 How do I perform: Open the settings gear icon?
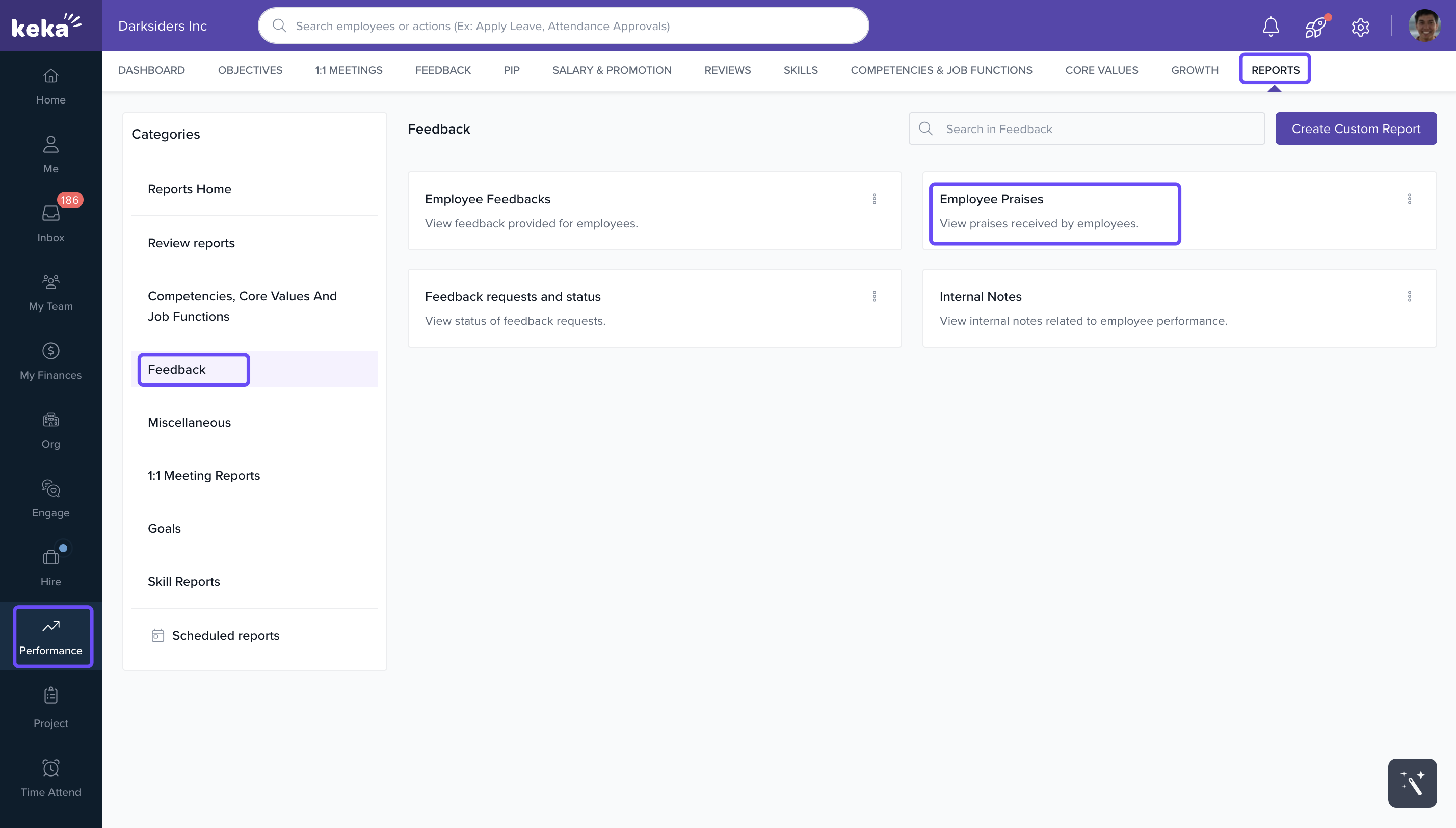pos(1360,26)
